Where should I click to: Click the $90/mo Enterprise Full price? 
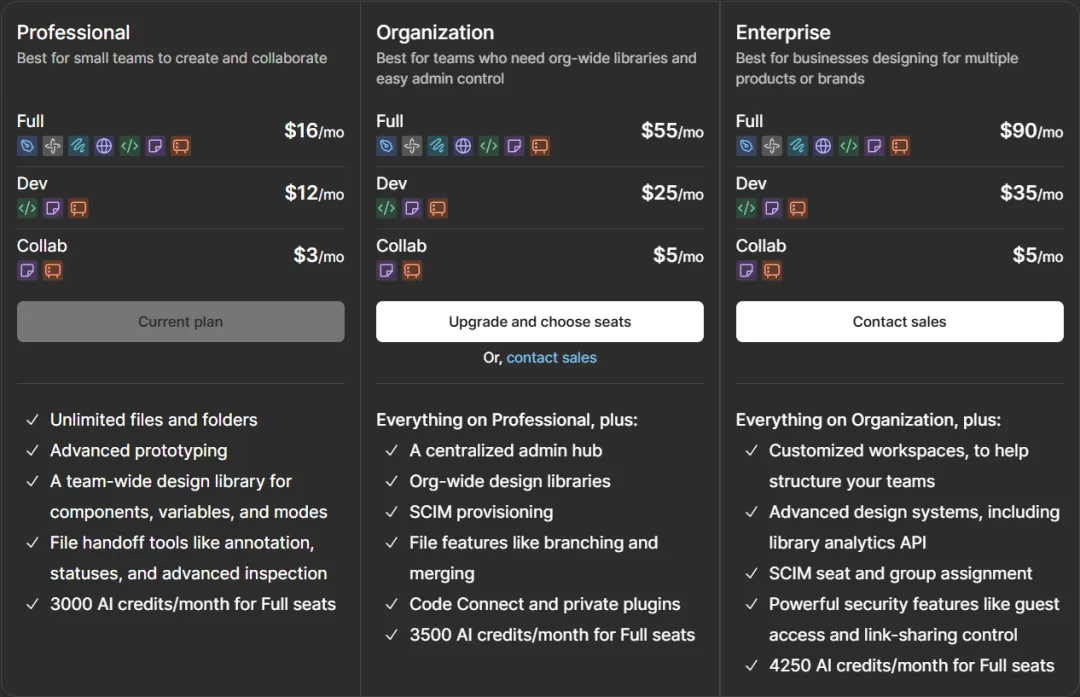(x=1031, y=130)
